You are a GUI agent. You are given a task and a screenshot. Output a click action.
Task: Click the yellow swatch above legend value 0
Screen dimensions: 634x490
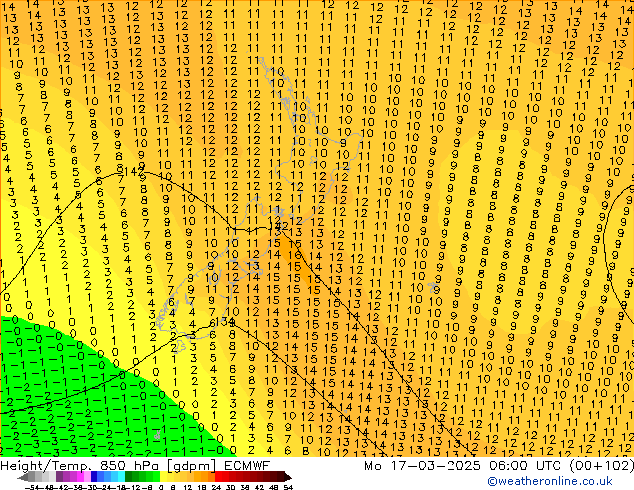[x=163, y=477]
